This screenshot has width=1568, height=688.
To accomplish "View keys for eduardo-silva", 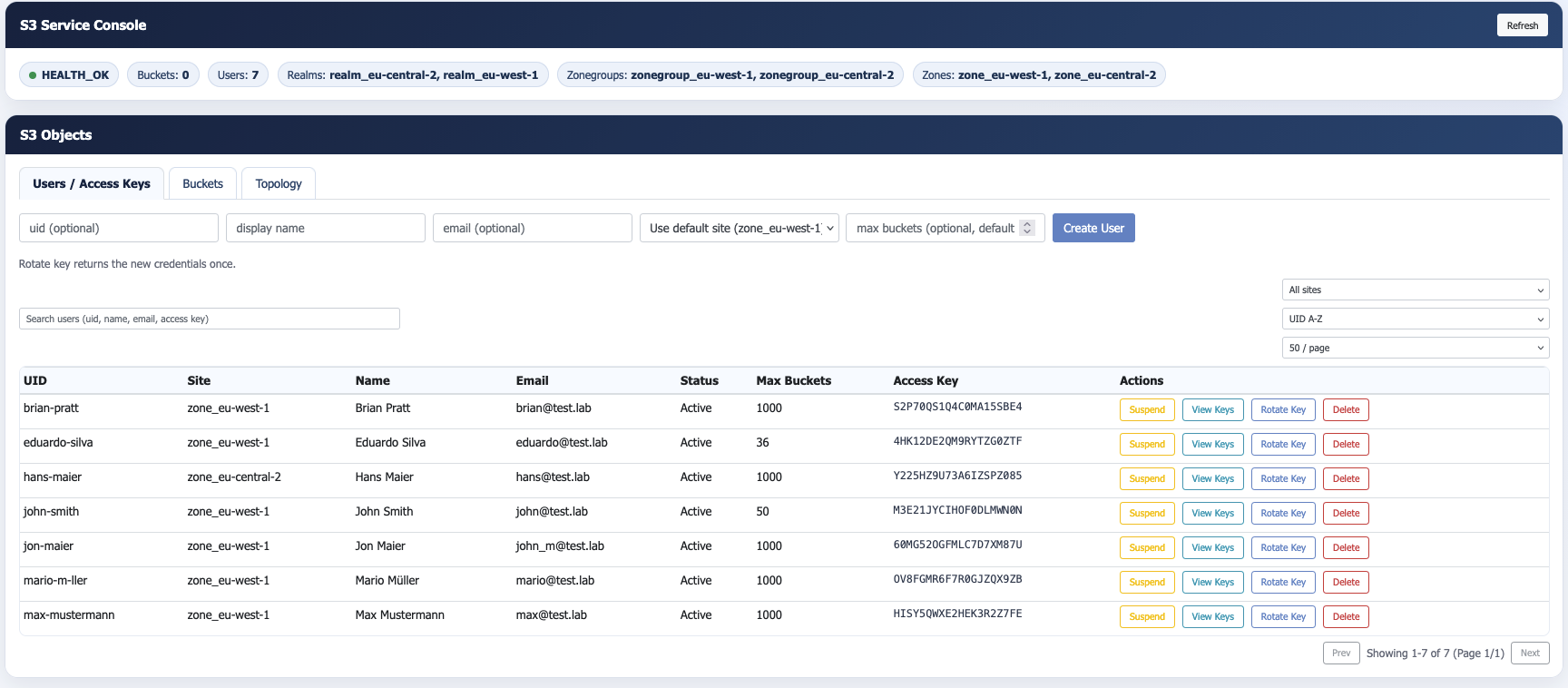I will coord(1212,444).
